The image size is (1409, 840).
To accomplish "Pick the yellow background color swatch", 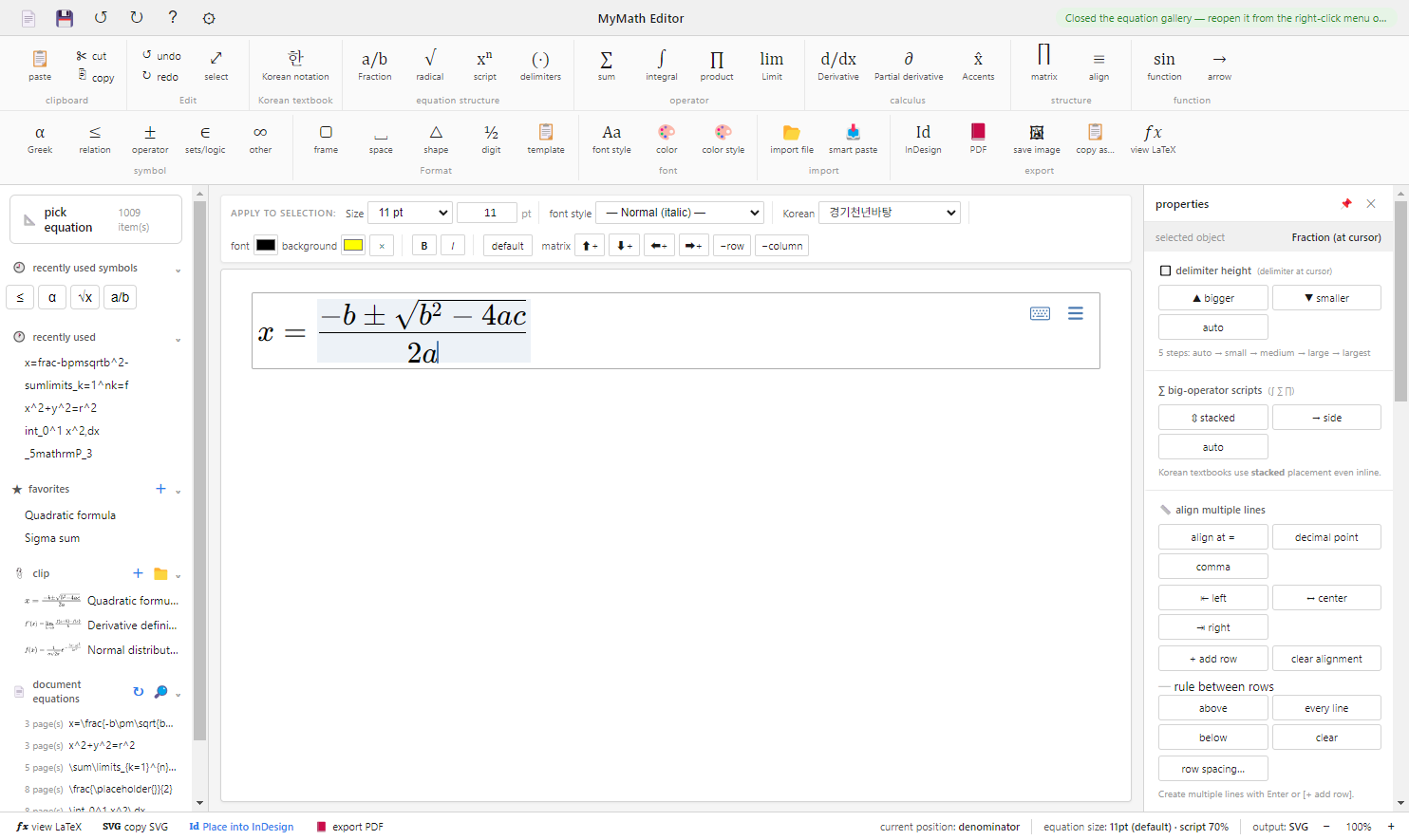I will 353,245.
